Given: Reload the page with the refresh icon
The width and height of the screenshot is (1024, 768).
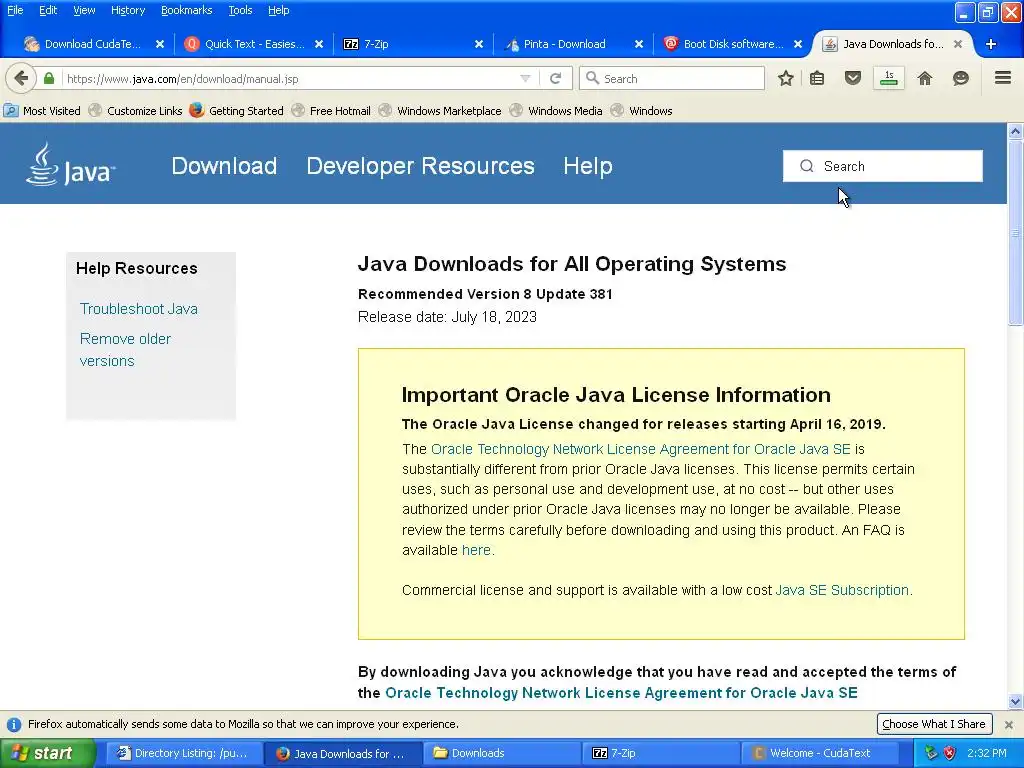Looking at the screenshot, I should pyautogui.click(x=556, y=78).
